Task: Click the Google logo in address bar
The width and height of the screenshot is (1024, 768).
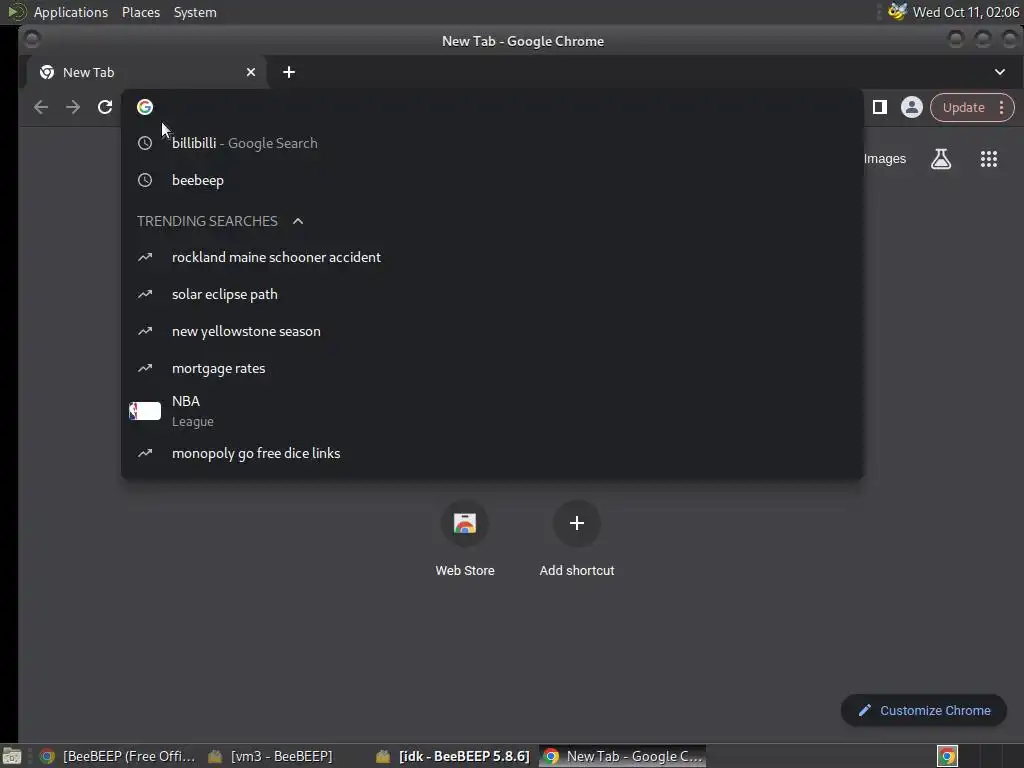Action: (145, 107)
